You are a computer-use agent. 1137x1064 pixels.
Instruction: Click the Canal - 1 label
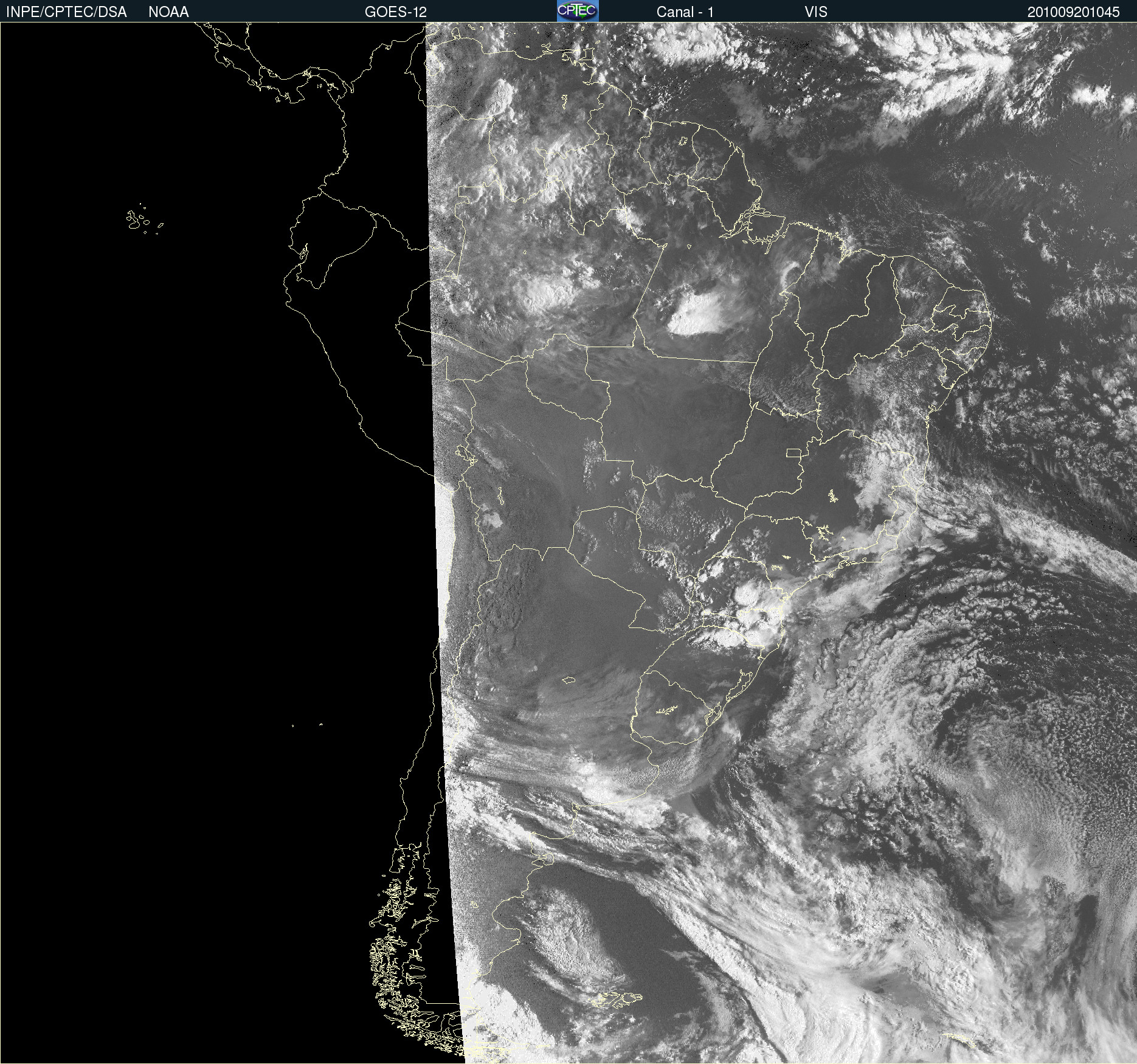(685, 12)
